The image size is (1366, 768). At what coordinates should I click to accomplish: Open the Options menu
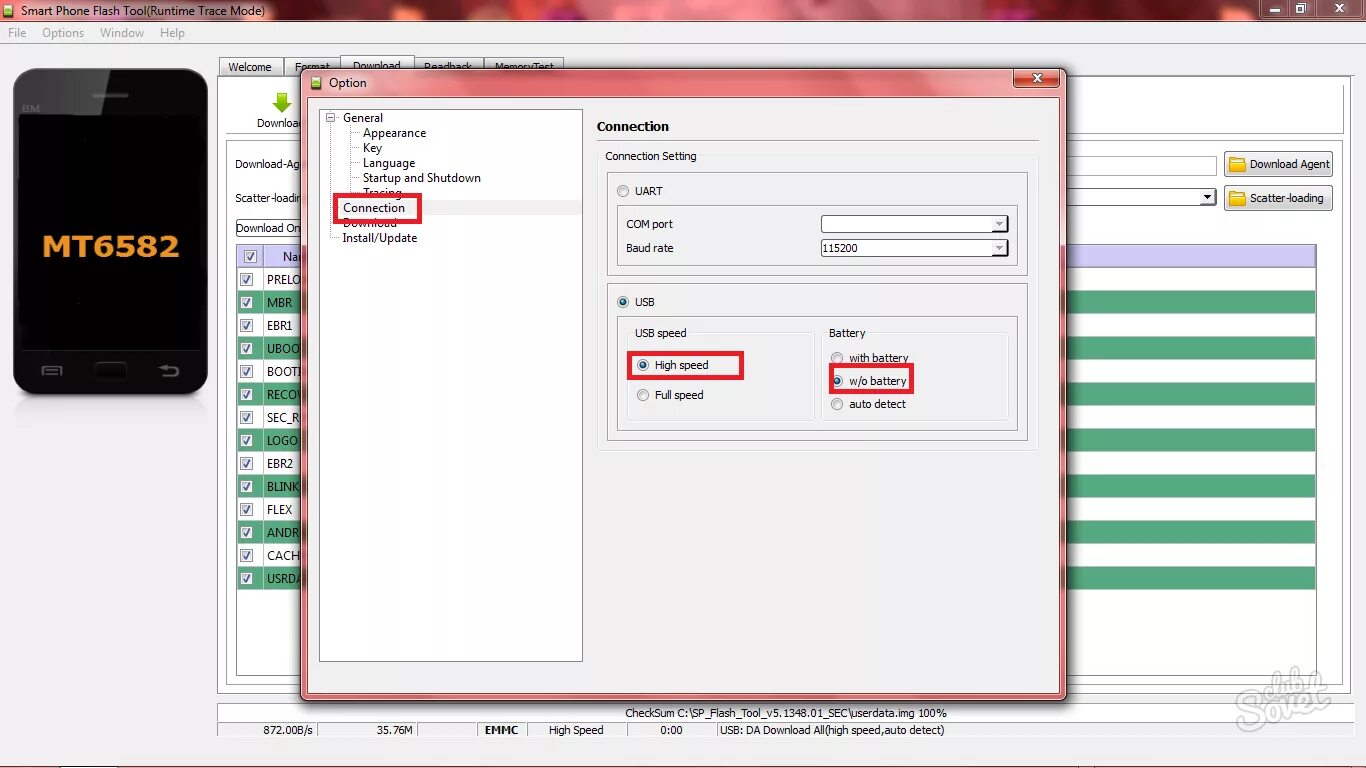click(x=63, y=33)
